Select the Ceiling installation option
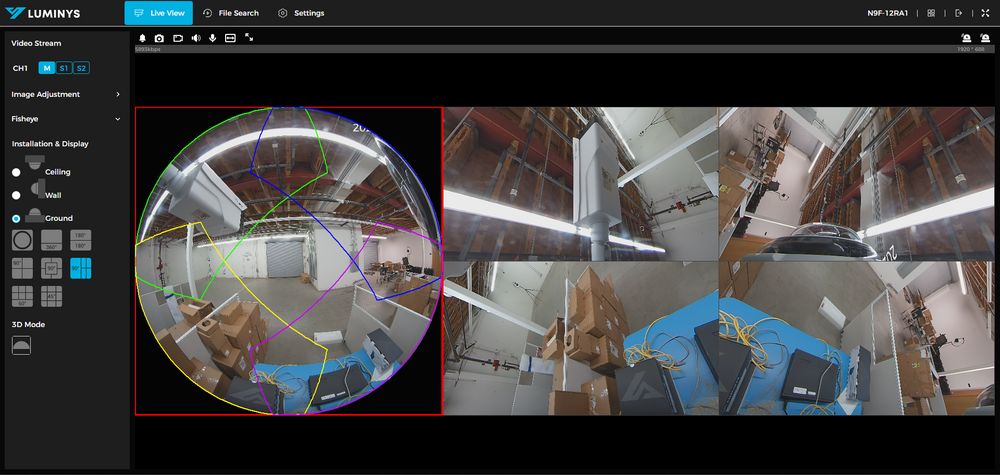Image resolution: width=1000 pixels, height=475 pixels. pyautogui.click(x=16, y=172)
